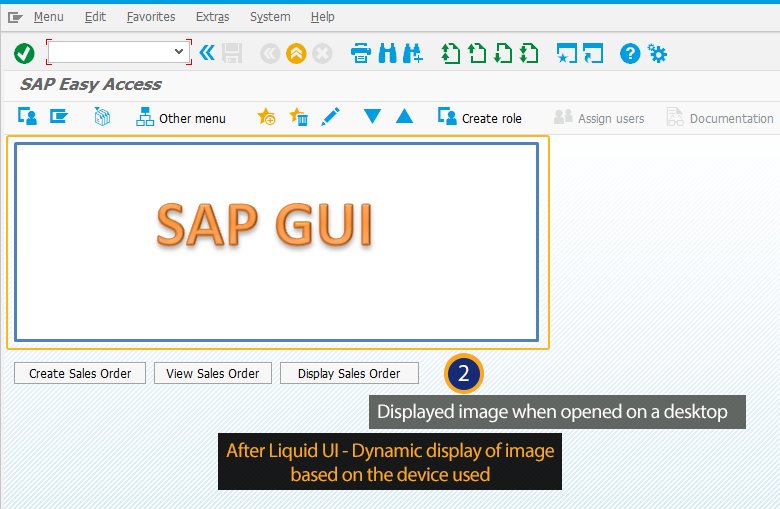Click the SAP Menu icon
Image resolution: width=780 pixels, height=509 pixels.
pos(59,116)
